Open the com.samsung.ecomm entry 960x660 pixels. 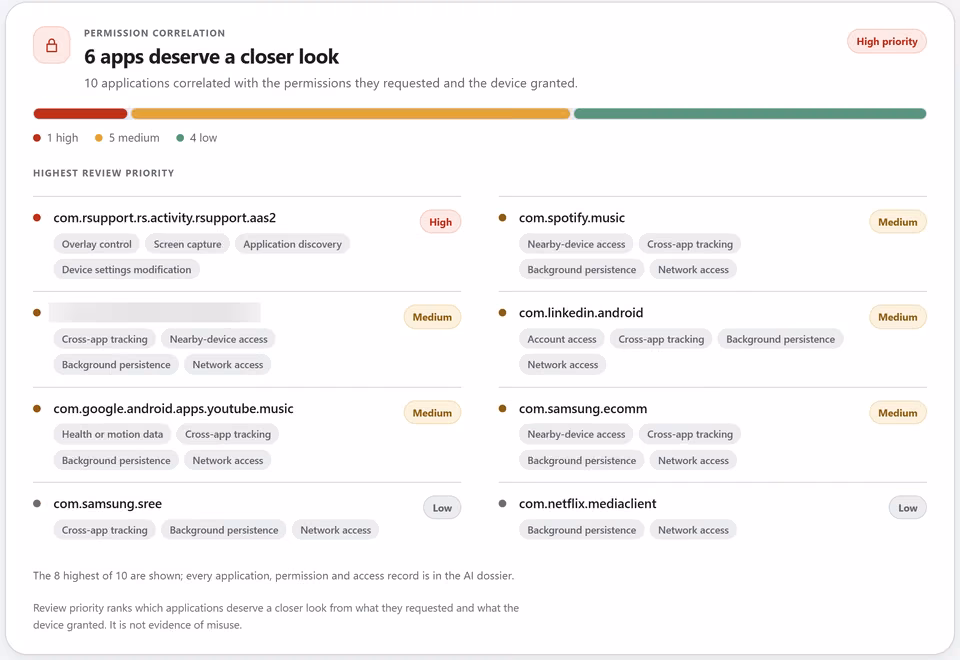583,408
